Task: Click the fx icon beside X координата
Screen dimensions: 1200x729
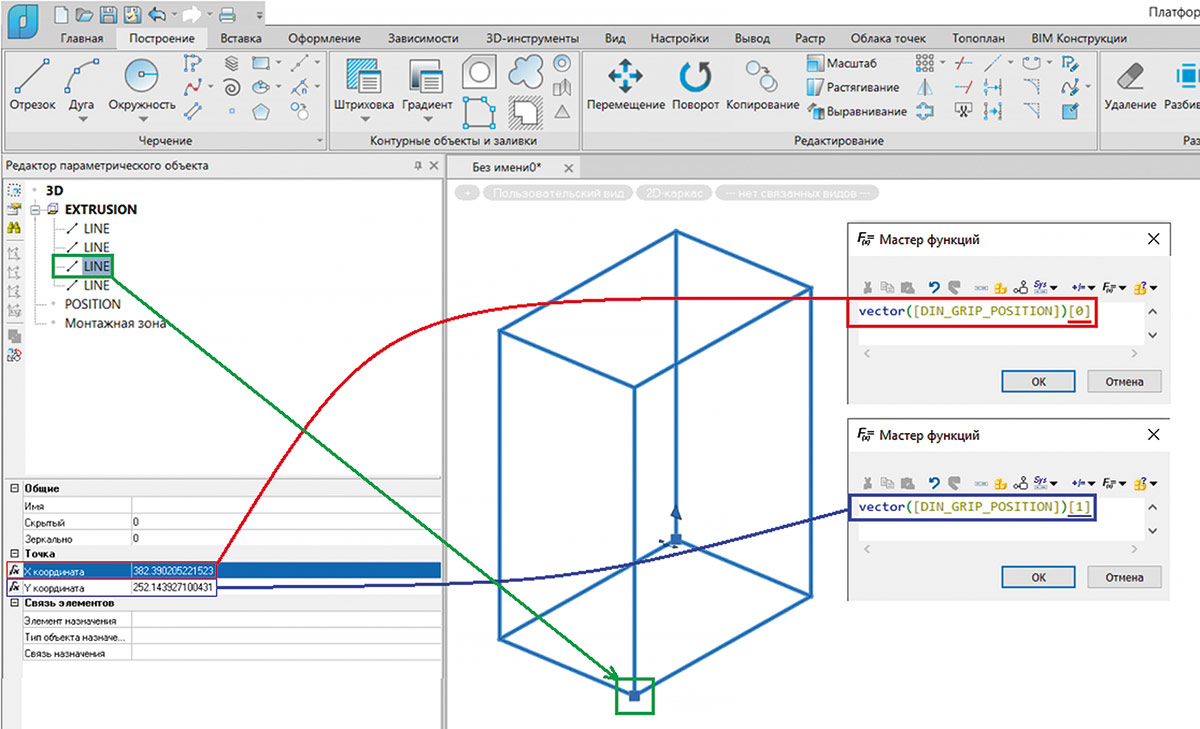Action: (15, 570)
